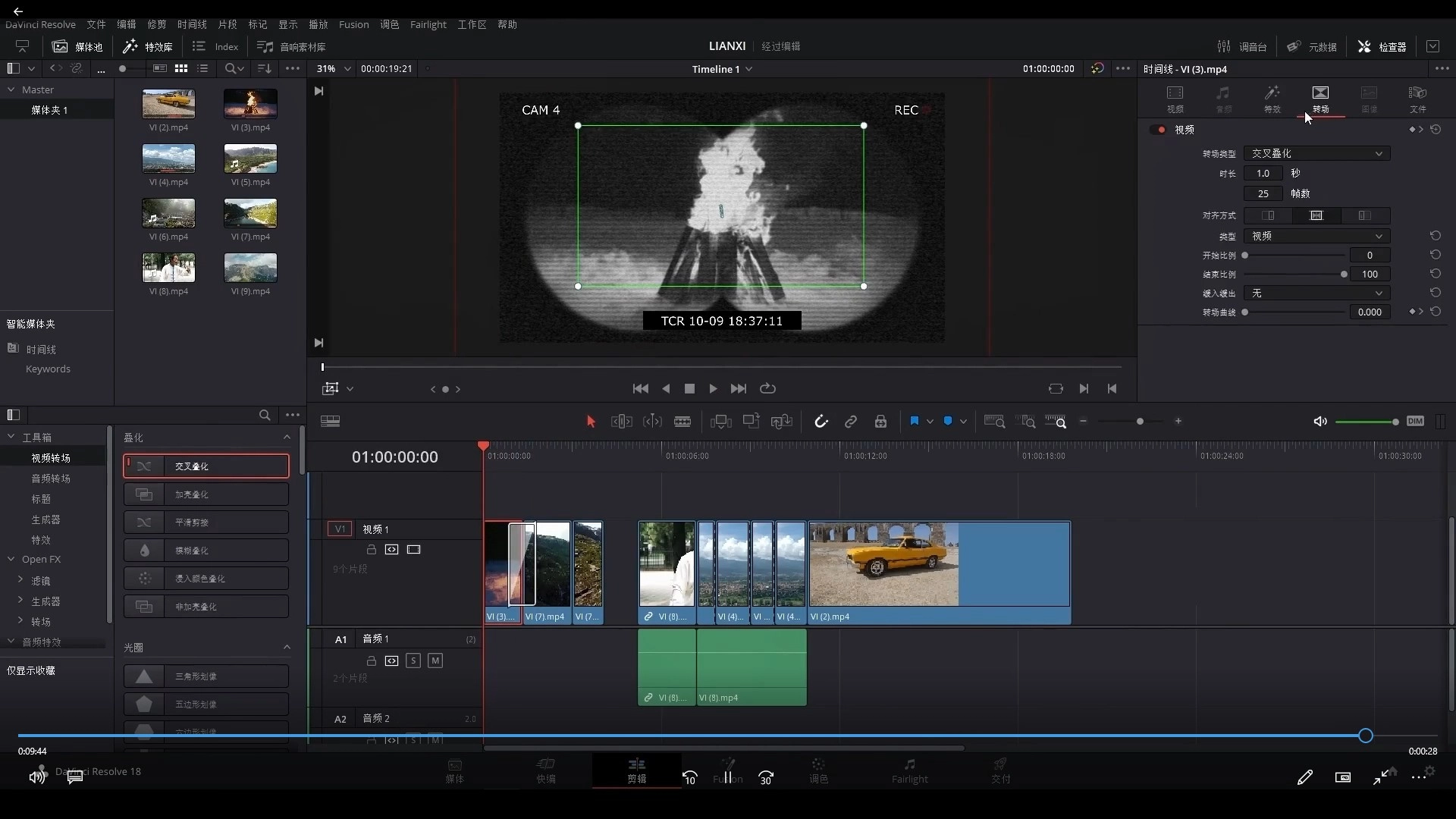Open the 调音台 mixer panel
This screenshot has width=1456, height=819.
(x=1242, y=46)
